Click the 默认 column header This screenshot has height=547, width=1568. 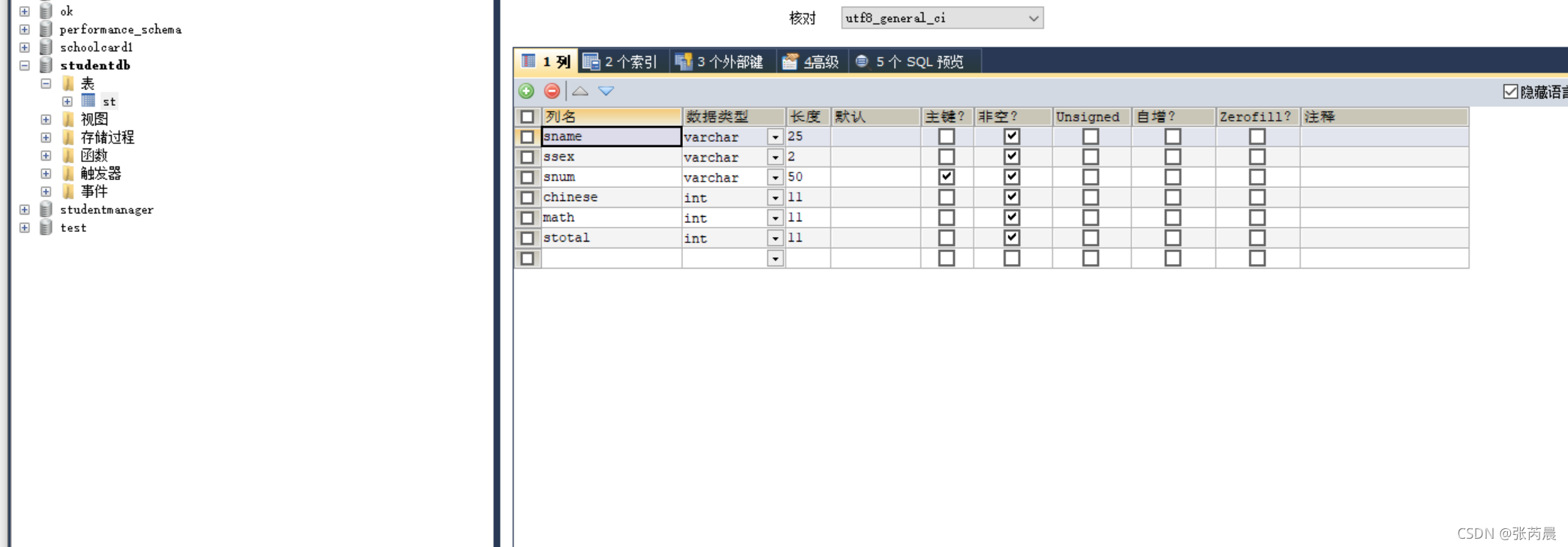point(875,116)
